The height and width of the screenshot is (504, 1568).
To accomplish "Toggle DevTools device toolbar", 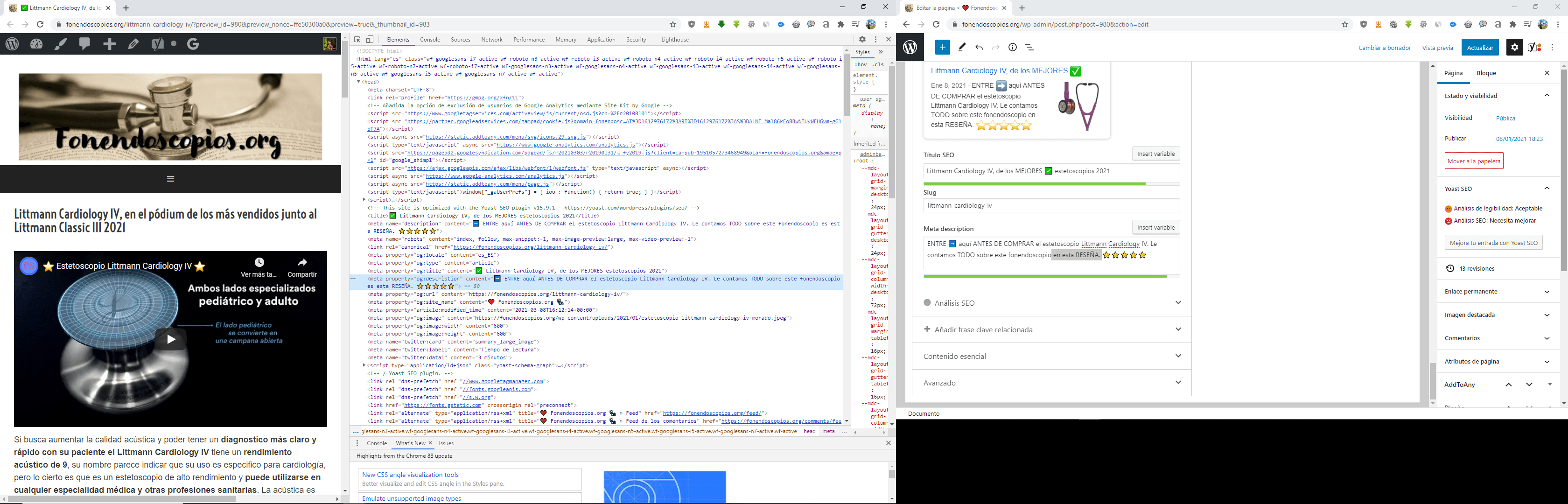I will [x=370, y=40].
